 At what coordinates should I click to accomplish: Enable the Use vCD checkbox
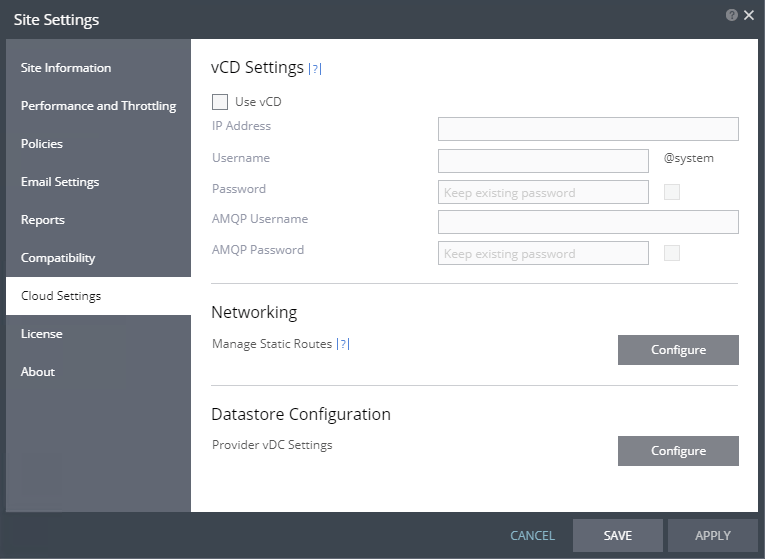tap(220, 102)
